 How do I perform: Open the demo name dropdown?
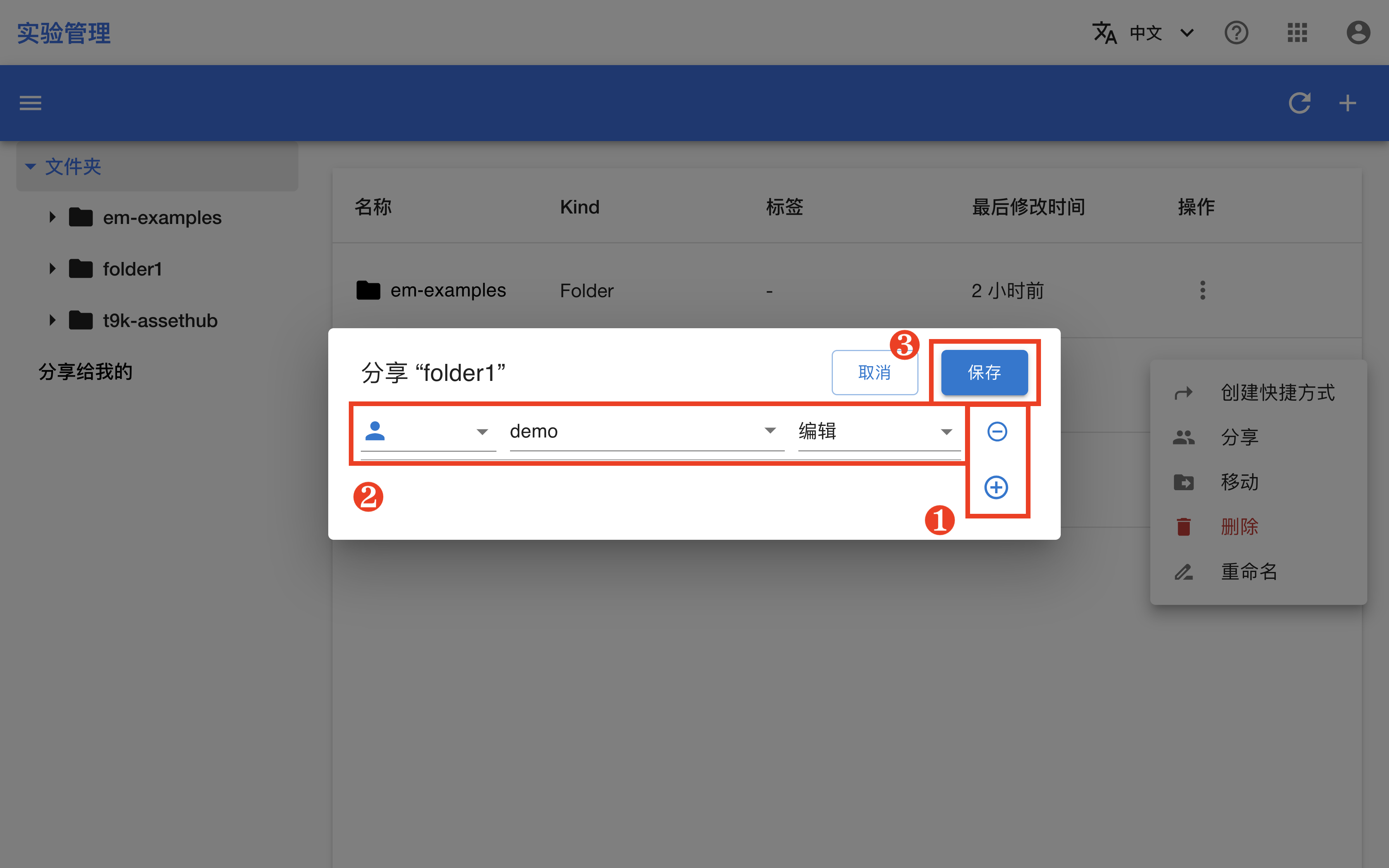point(647,432)
